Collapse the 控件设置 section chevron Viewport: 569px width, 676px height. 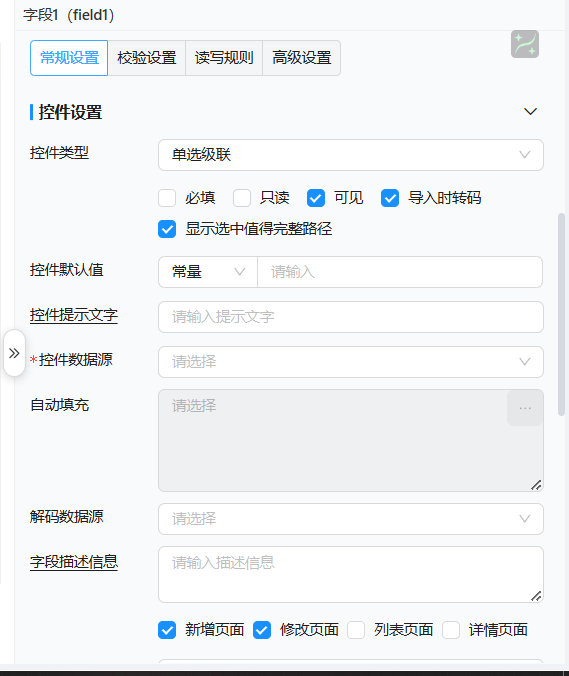(530, 112)
